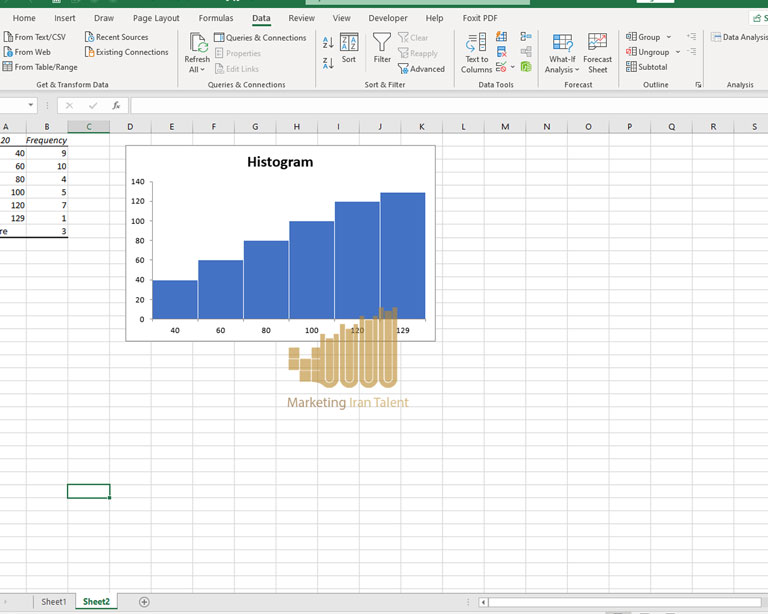Expand the Name Box dropdown
Image resolution: width=768 pixels, height=614 pixels.
click(x=31, y=106)
